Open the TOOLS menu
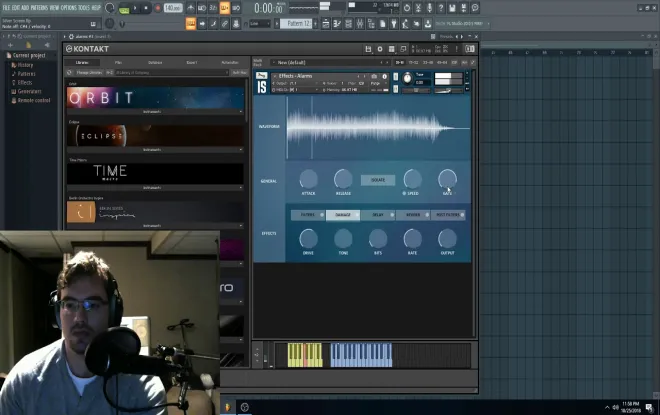The image size is (660, 415). pyautogui.click(x=85, y=8)
